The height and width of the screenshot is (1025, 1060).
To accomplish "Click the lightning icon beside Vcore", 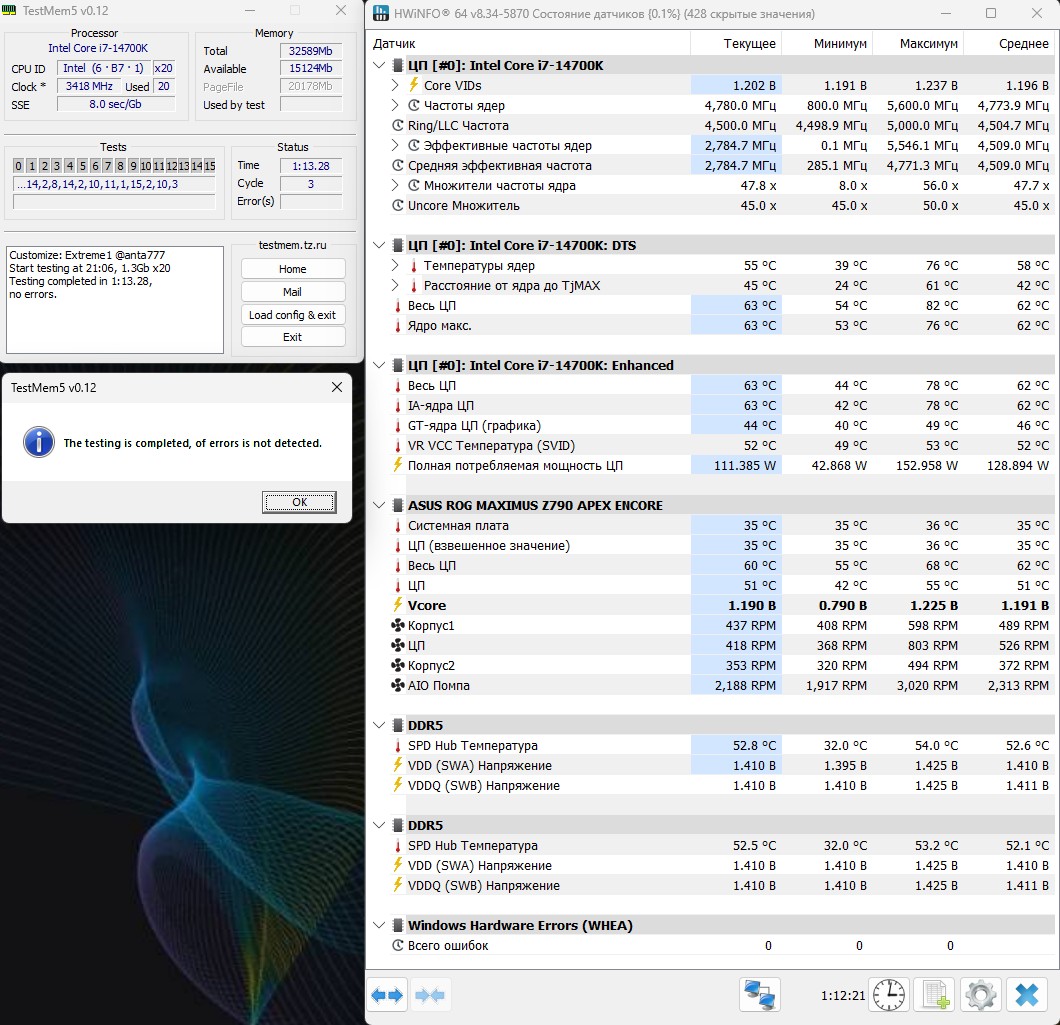I will tap(398, 605).
